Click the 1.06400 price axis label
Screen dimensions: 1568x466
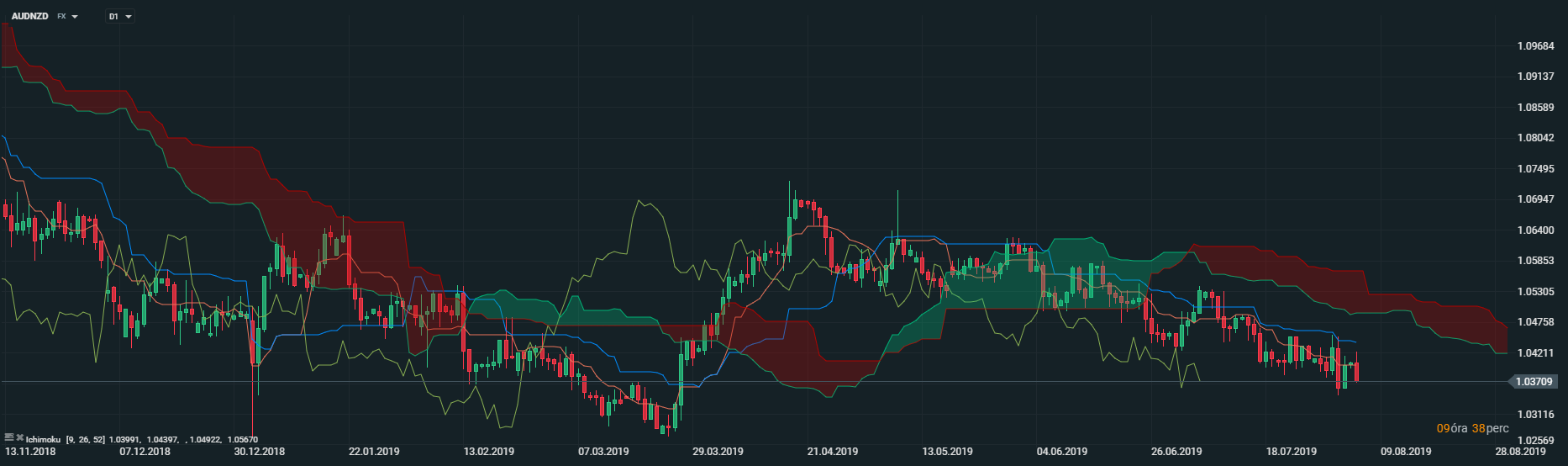coord(1535,230)
